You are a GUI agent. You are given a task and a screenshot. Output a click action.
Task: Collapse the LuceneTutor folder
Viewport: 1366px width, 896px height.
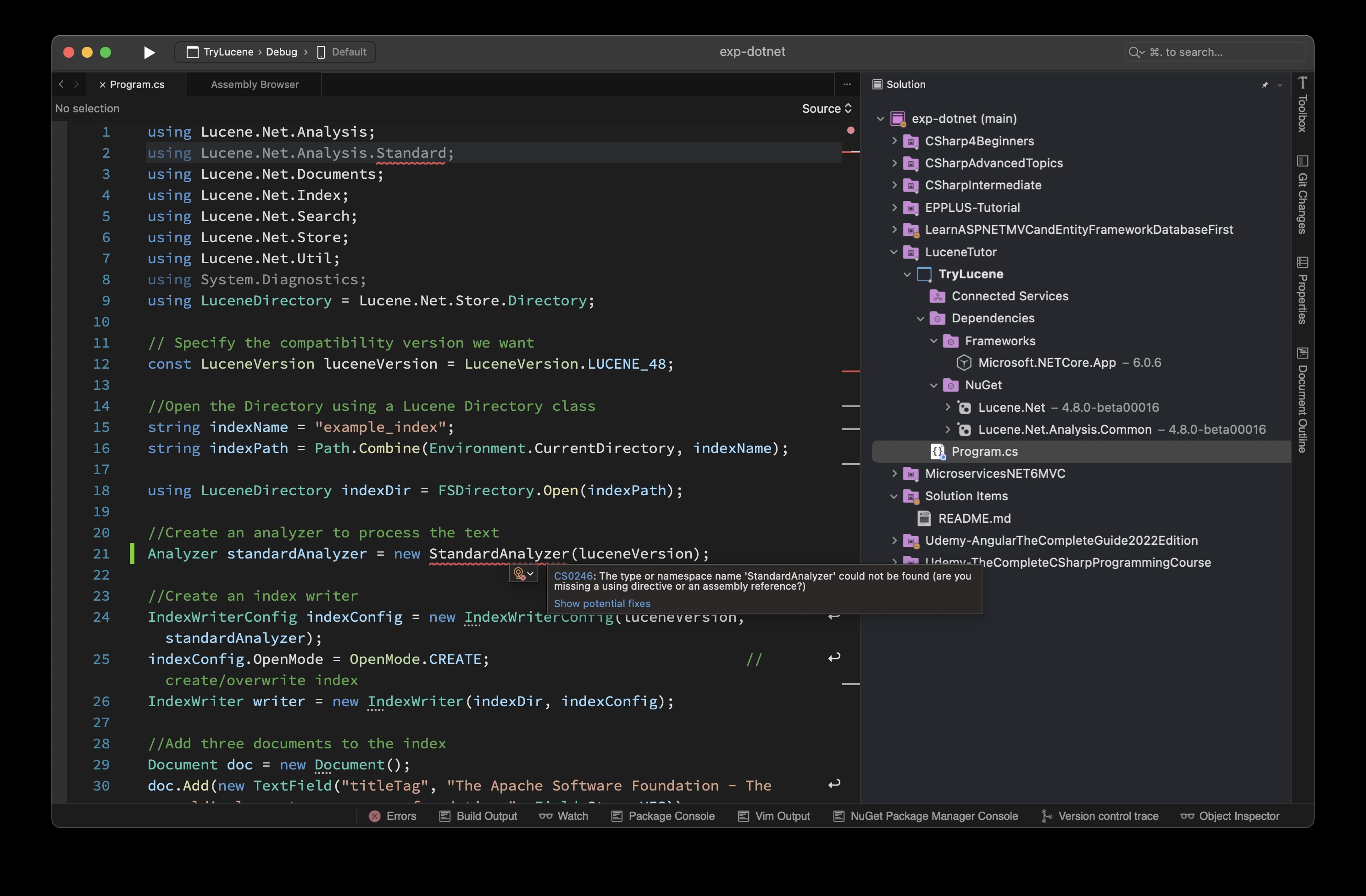[x=894, y=252]
